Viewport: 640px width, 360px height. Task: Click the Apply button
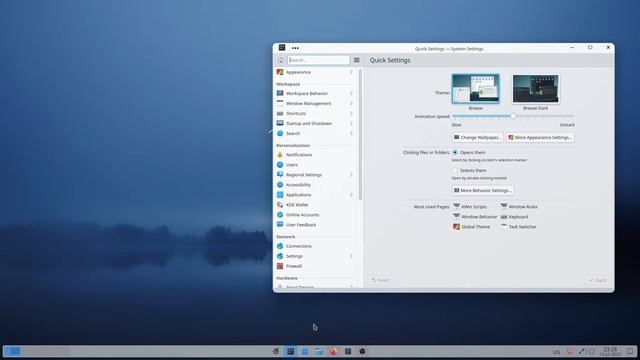(x=598, y=280)
